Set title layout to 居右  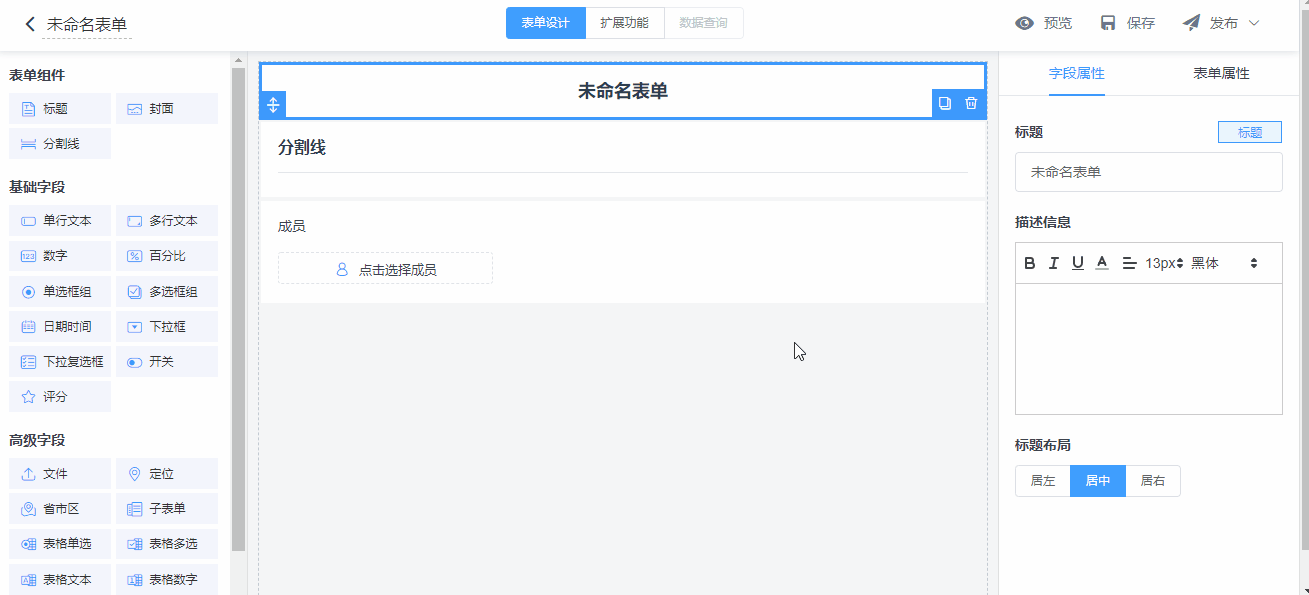1153,481
